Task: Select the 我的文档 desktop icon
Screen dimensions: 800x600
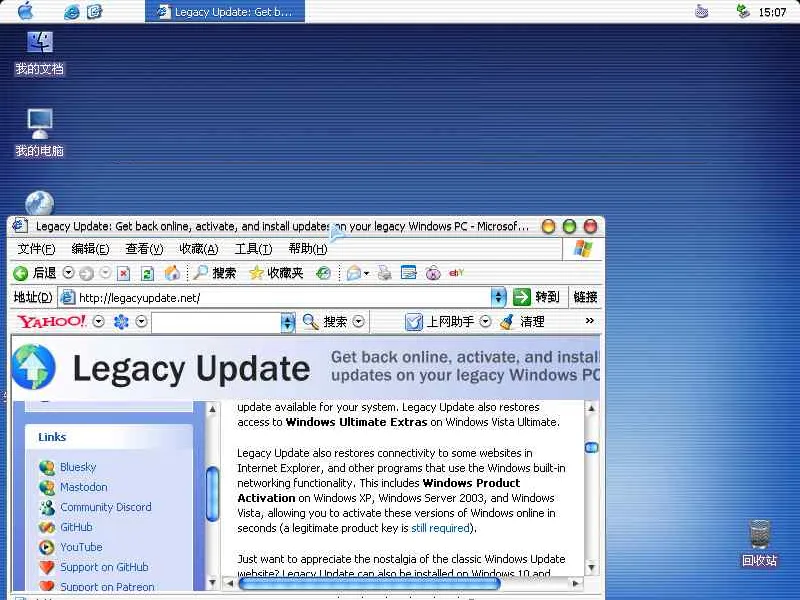Action: pyautogui.click(x=39, y=53)
